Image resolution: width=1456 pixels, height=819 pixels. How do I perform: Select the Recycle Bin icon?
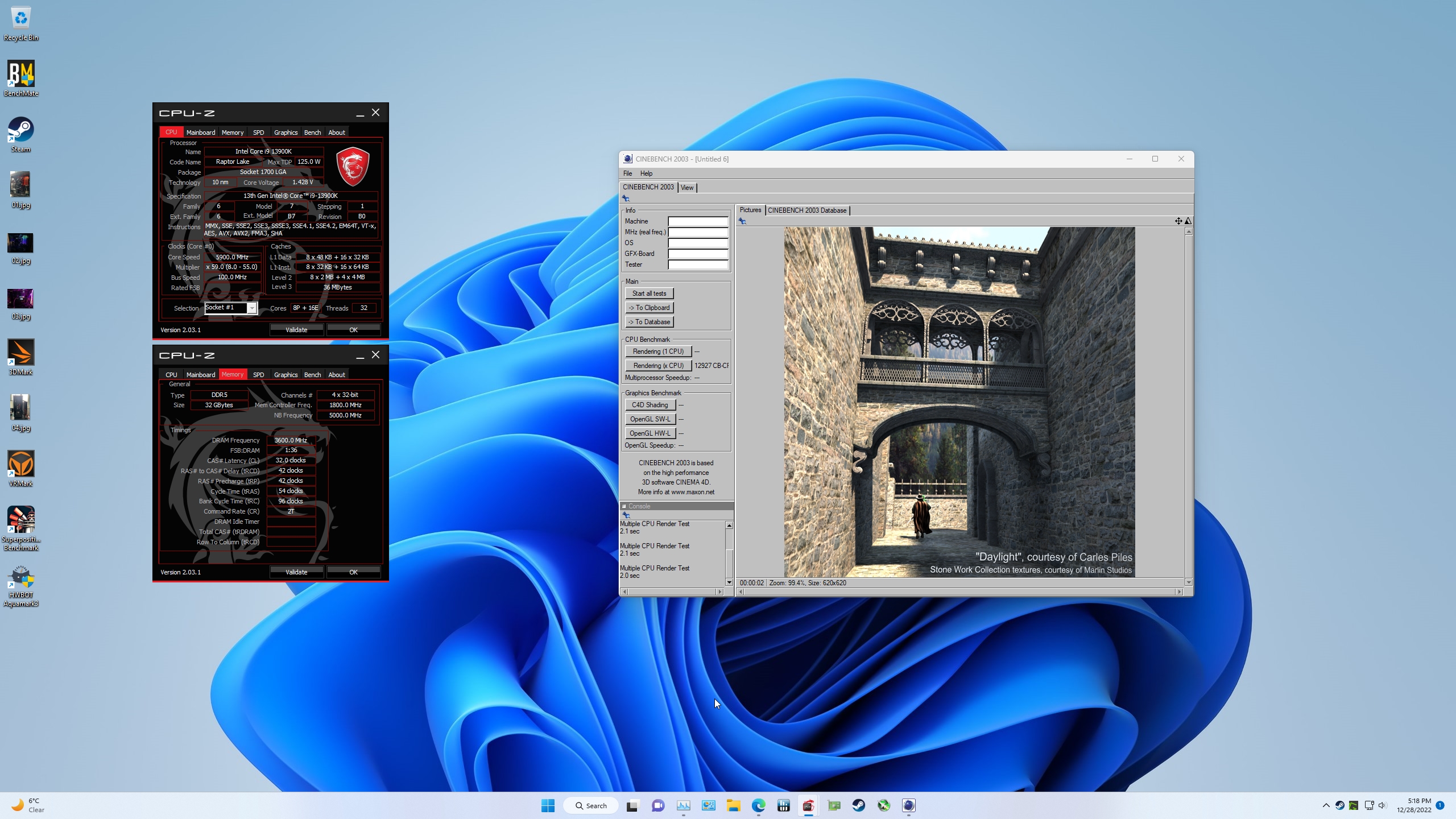coord(21,24)
